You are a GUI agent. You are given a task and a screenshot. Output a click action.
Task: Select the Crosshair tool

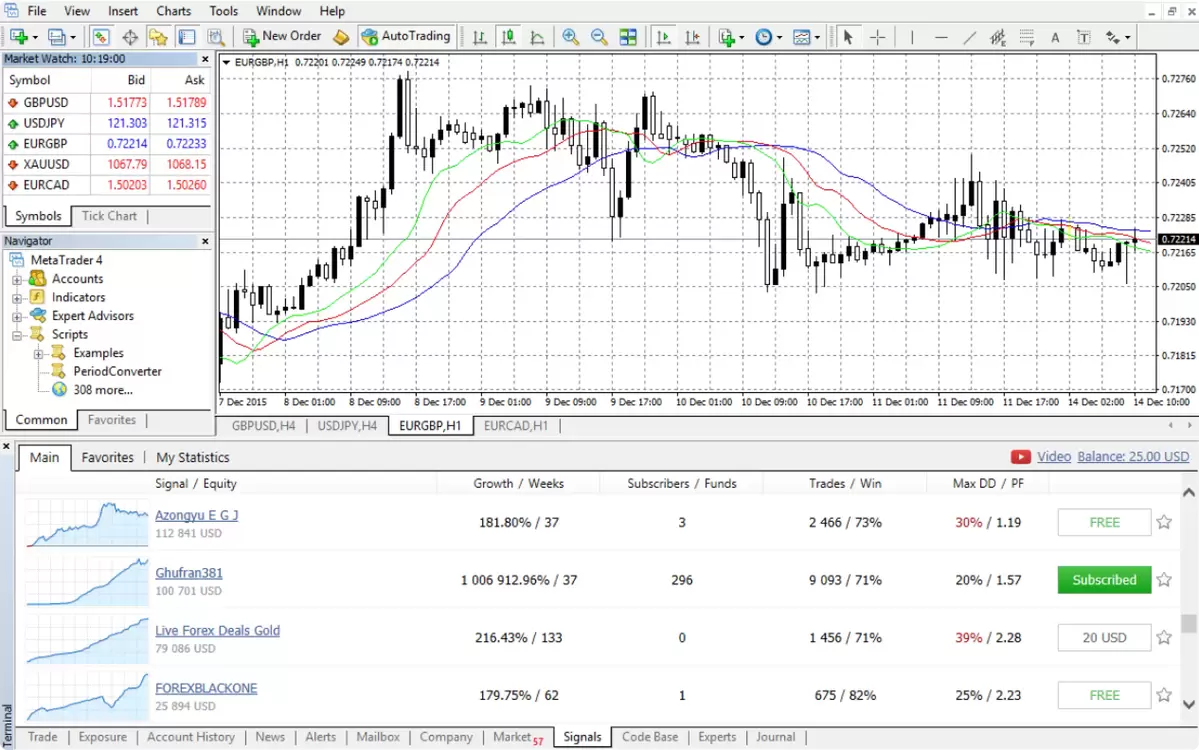pyautogui.click(x=878, y=37)
